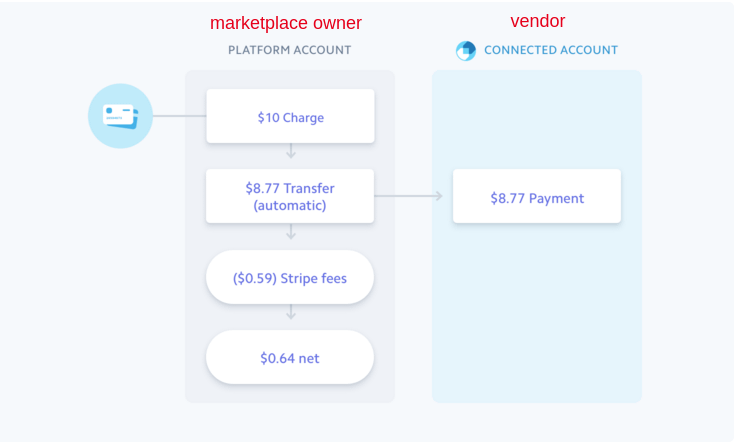Click the red "marketplace owner" label
The image size is (749, 447).
[286, 23]
